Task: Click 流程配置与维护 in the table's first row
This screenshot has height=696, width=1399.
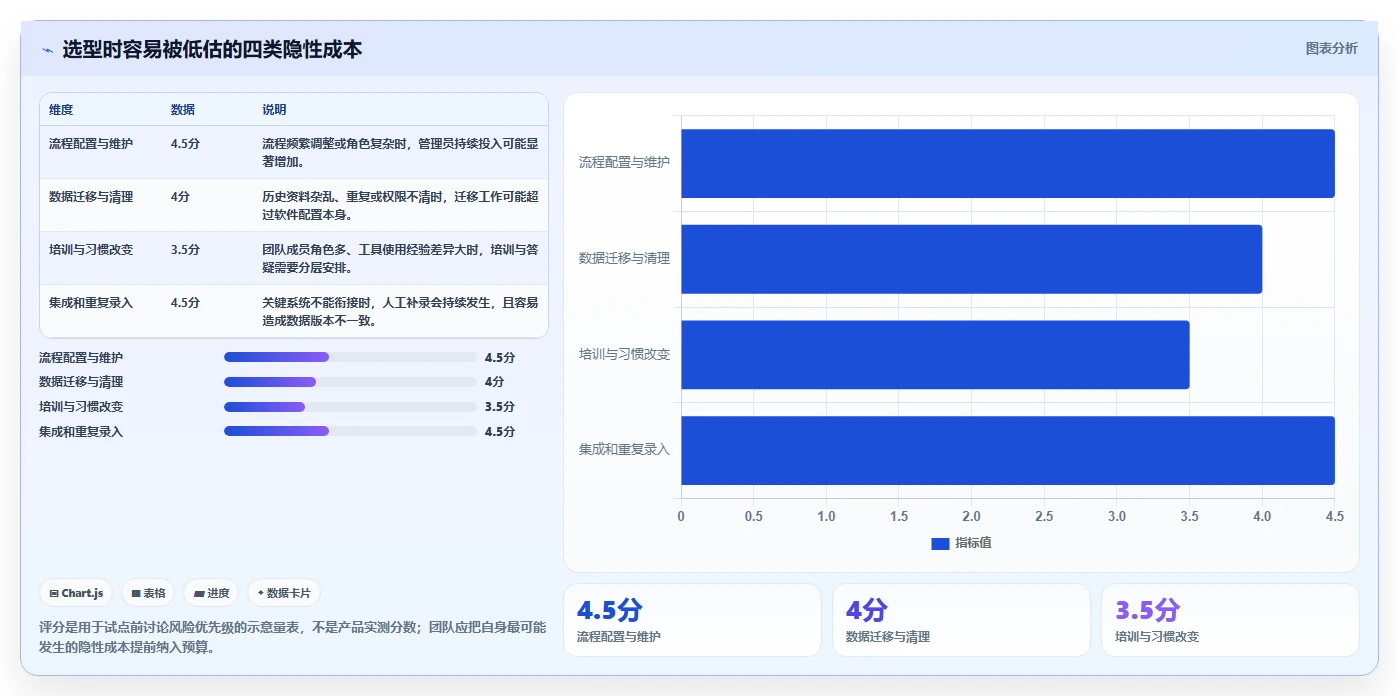Action: (91, 144)
